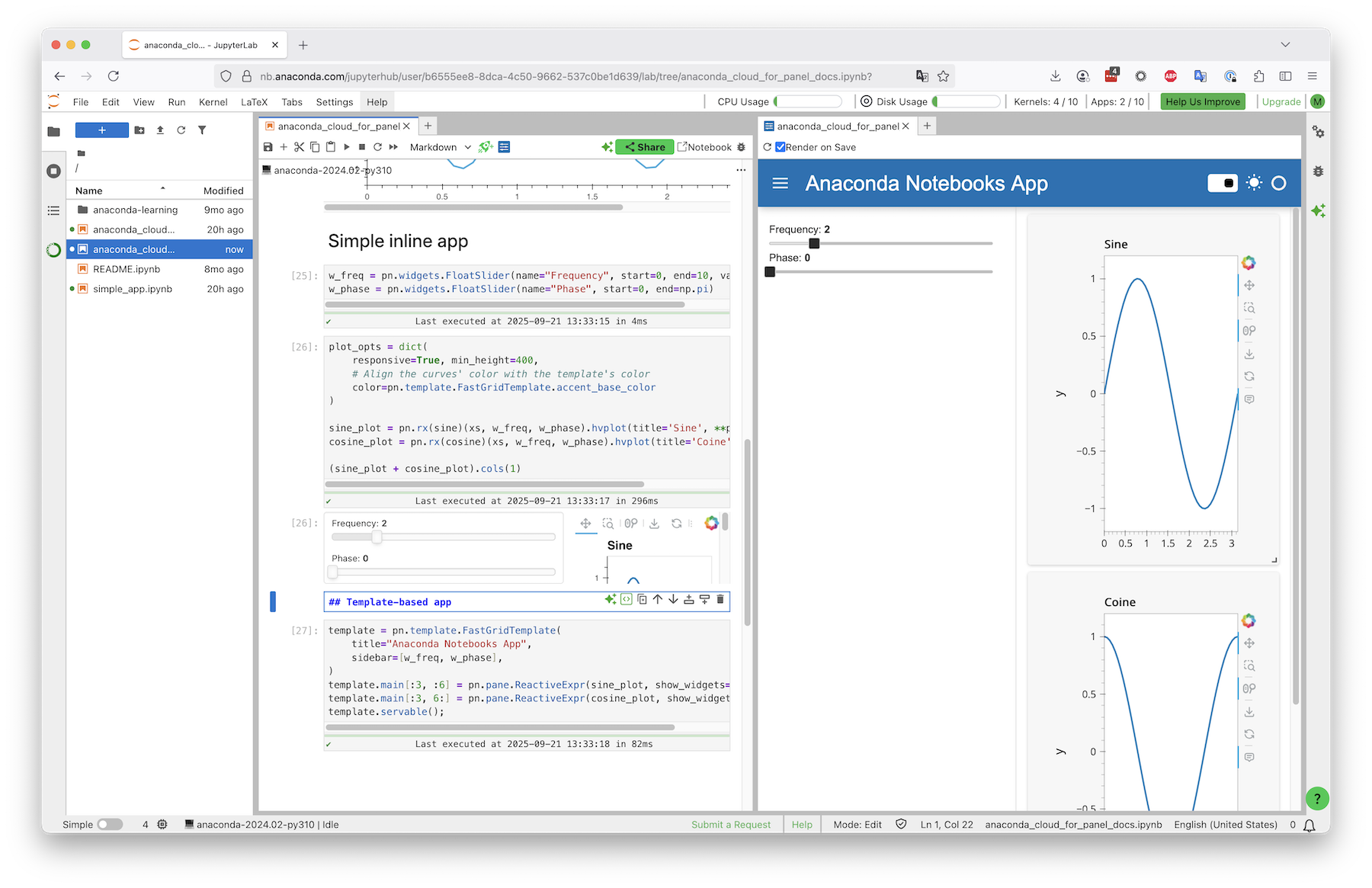Open the LaTeX menu in the menu bar
The height and width of the screenshot is (888, 1372).
[x=254, y=102]
